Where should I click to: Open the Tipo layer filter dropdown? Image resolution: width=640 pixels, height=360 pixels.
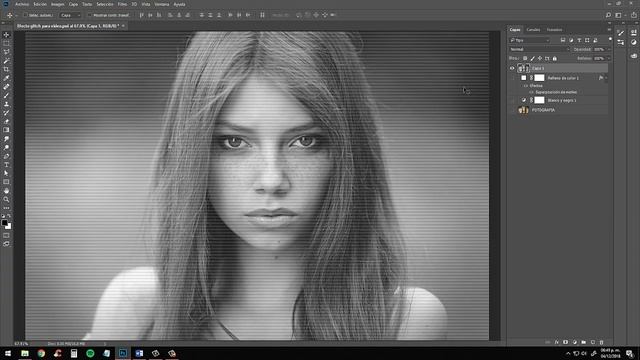pos(529,40)
